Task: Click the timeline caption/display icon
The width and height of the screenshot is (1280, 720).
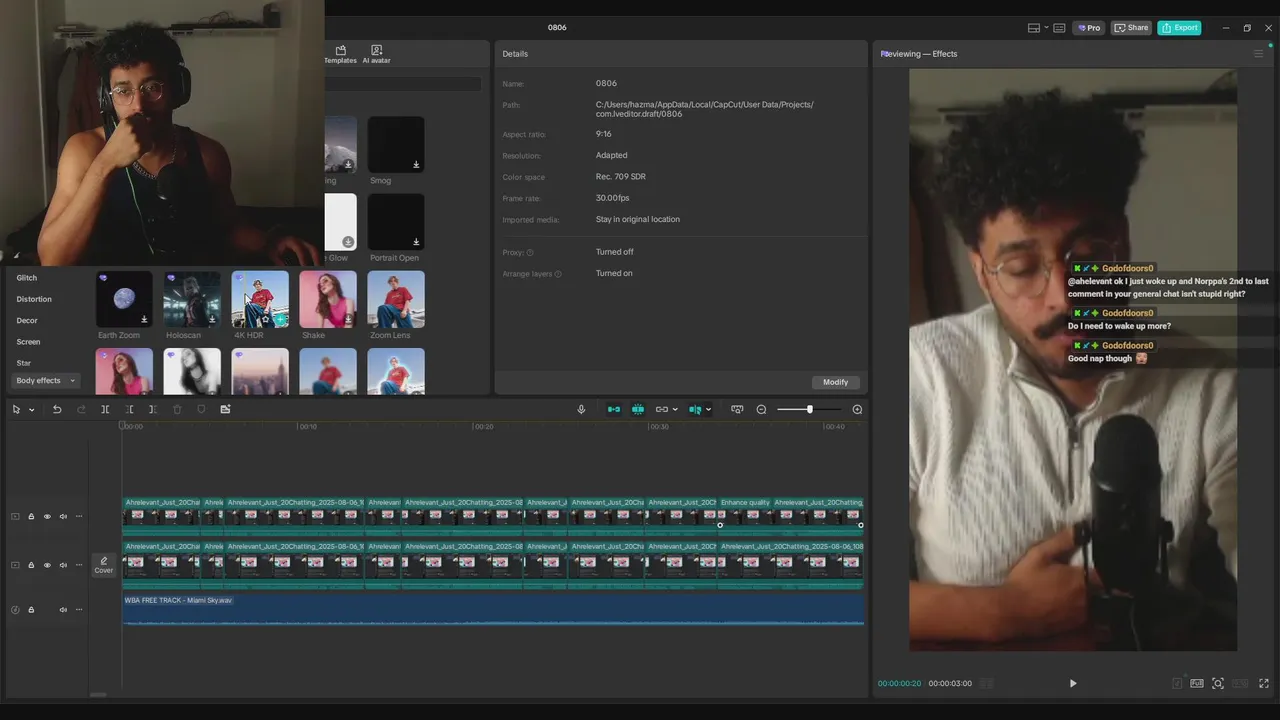Action: point(737,409)
